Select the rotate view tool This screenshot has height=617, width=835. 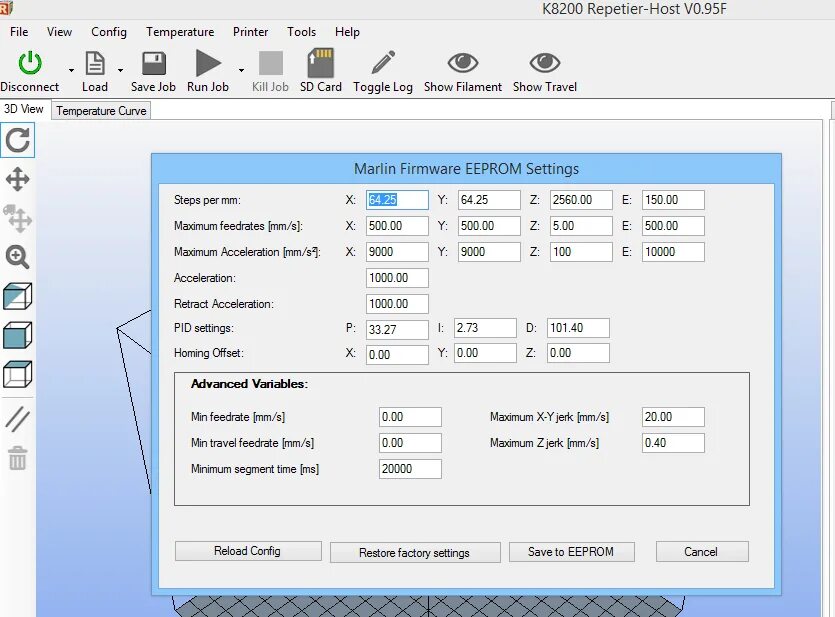point(18,140)
